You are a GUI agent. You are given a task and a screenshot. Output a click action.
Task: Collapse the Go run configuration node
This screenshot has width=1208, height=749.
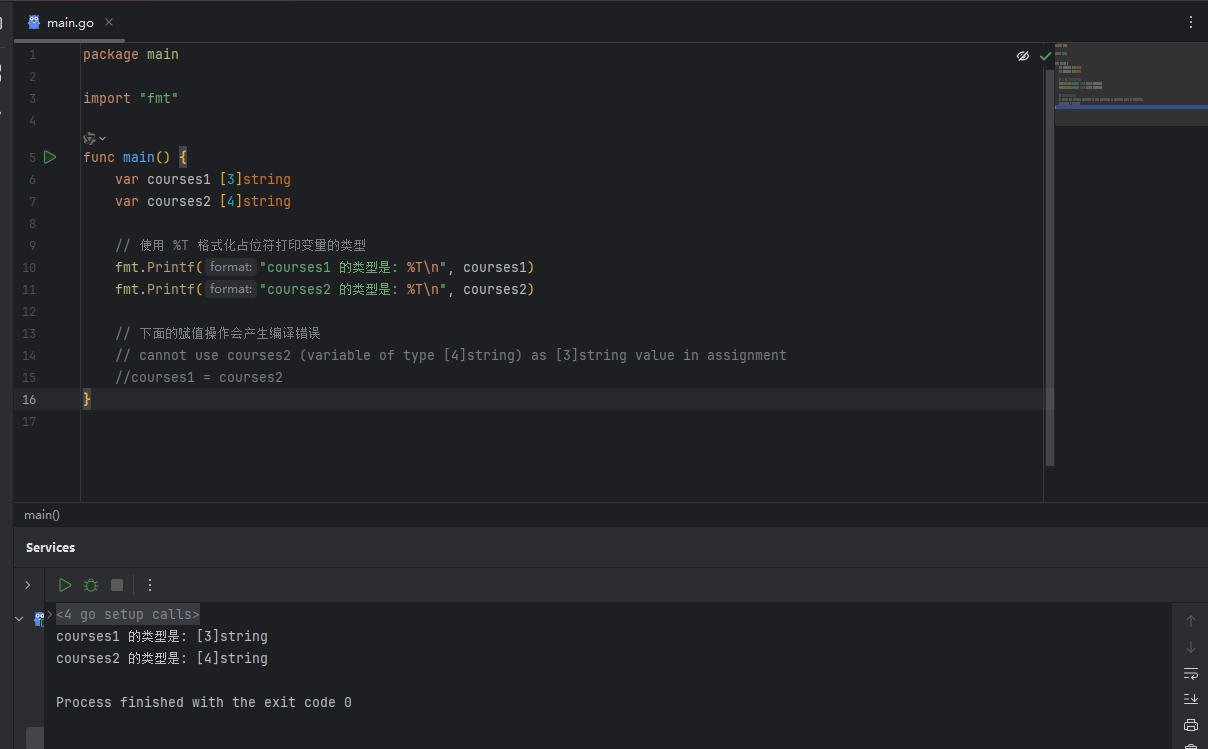[x=19, y=619]
